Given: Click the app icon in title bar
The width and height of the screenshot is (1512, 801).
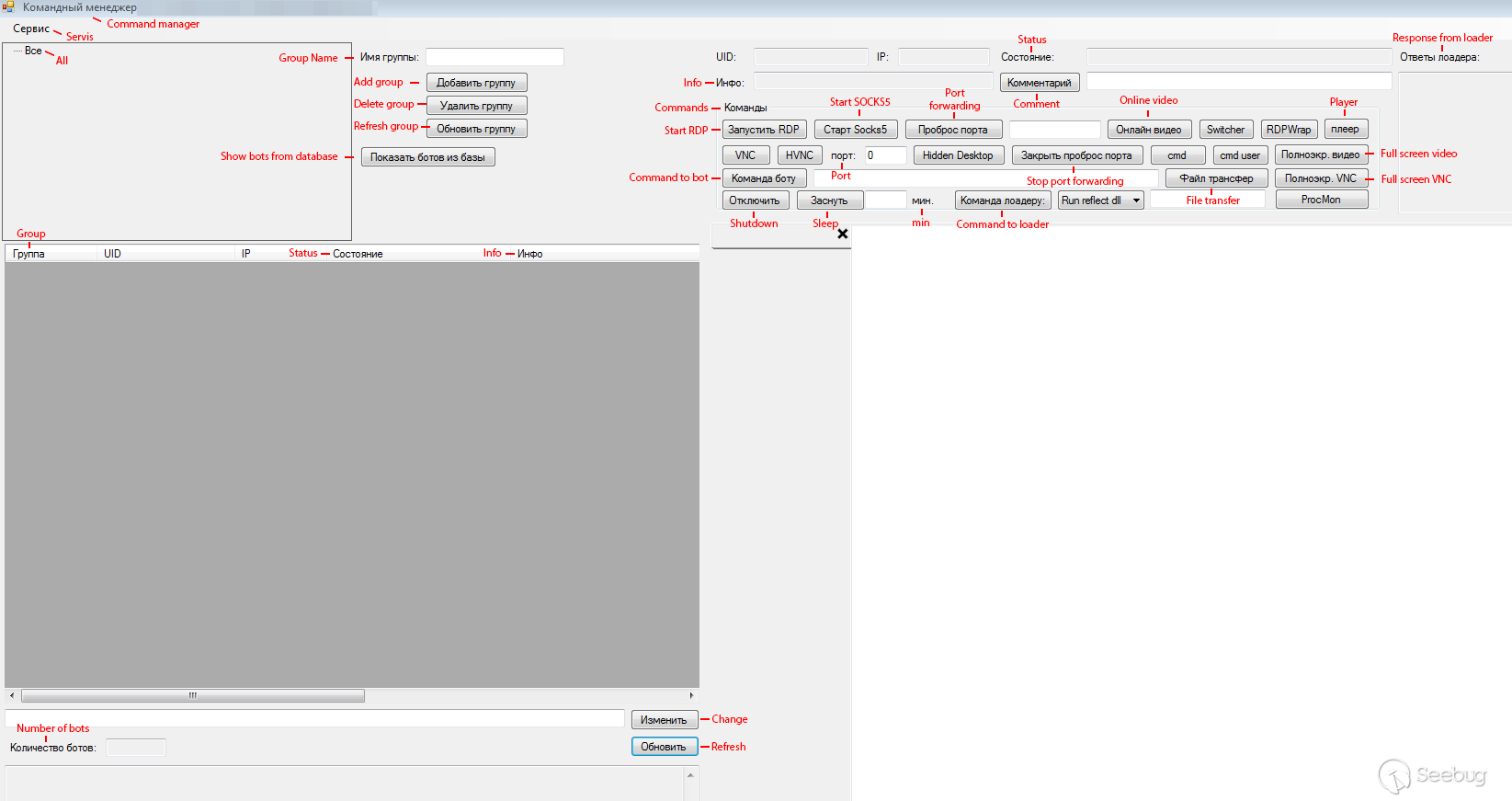Looking at the screenshot, I should tap(8, 7).
